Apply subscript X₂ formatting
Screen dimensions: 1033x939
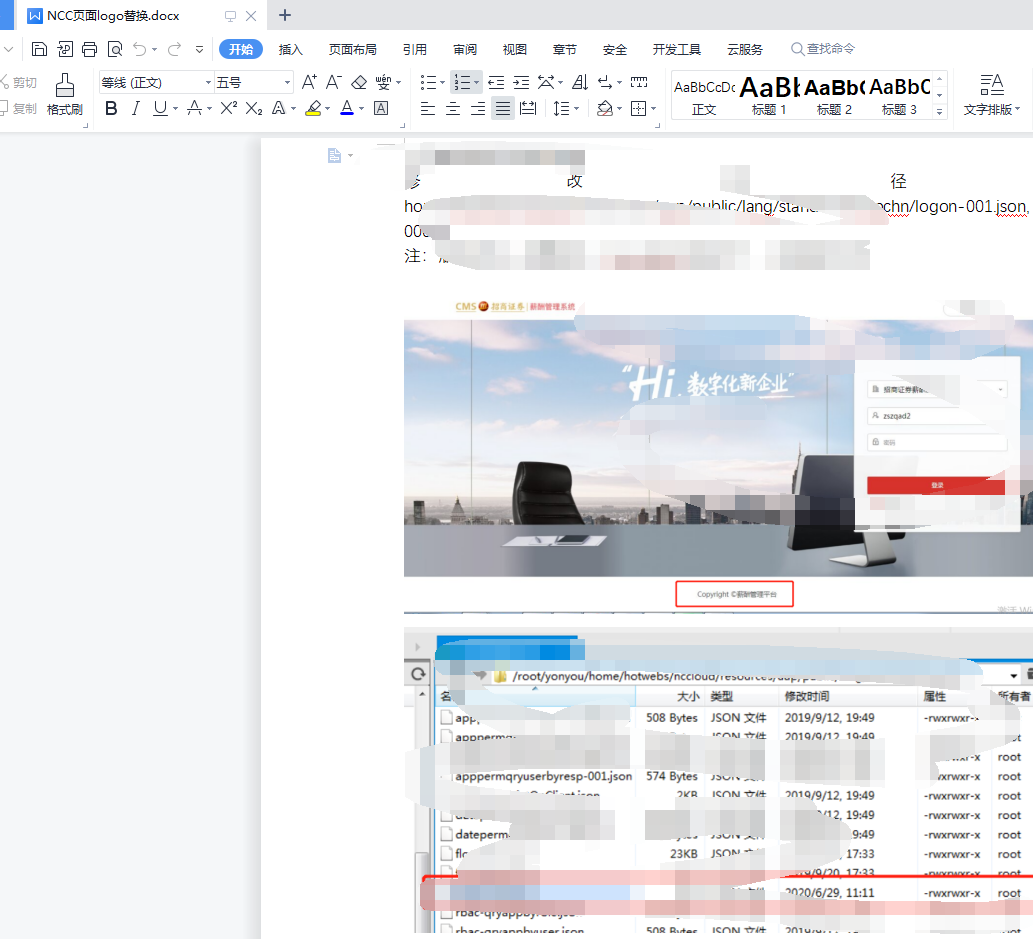pos(254,108)
